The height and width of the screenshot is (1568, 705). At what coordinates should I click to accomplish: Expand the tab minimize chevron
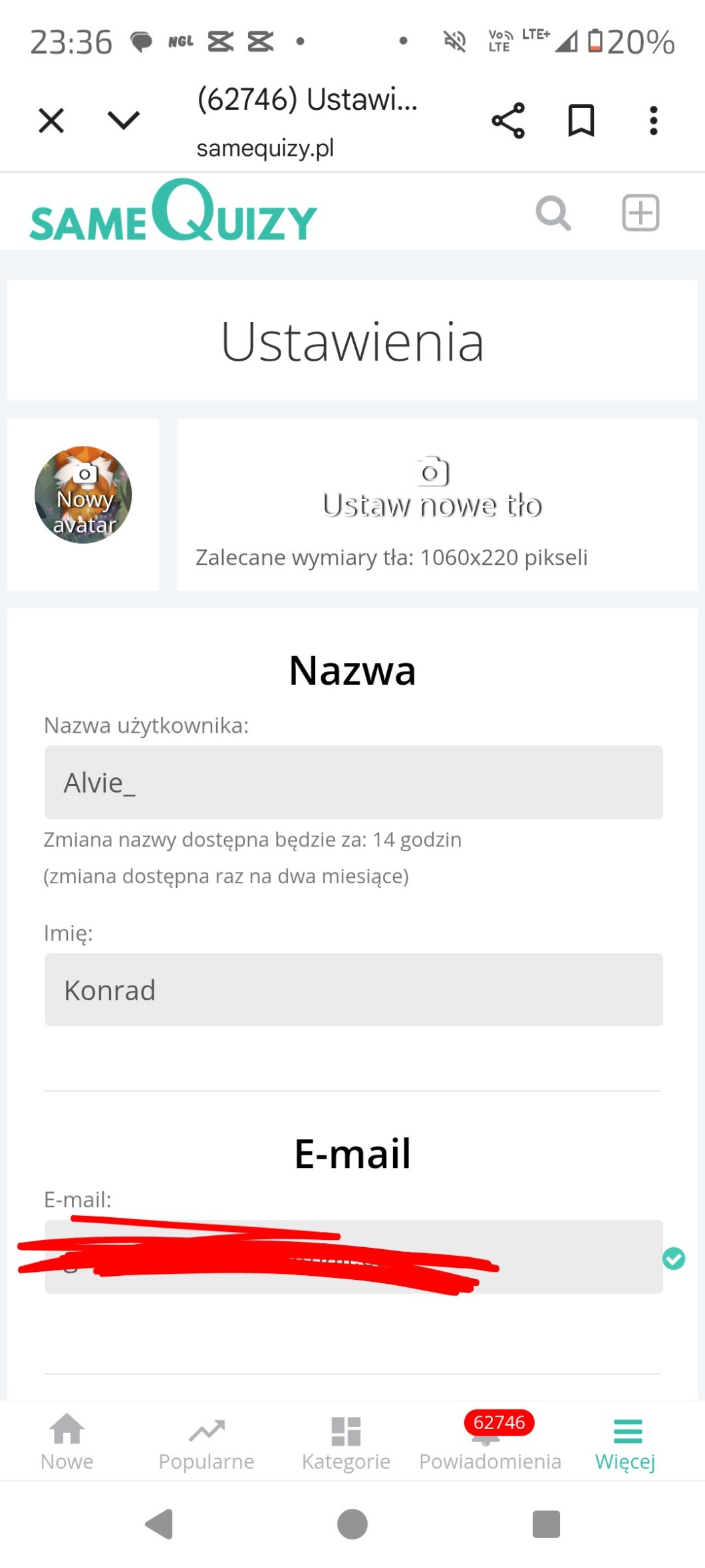[x=124, y=120]
